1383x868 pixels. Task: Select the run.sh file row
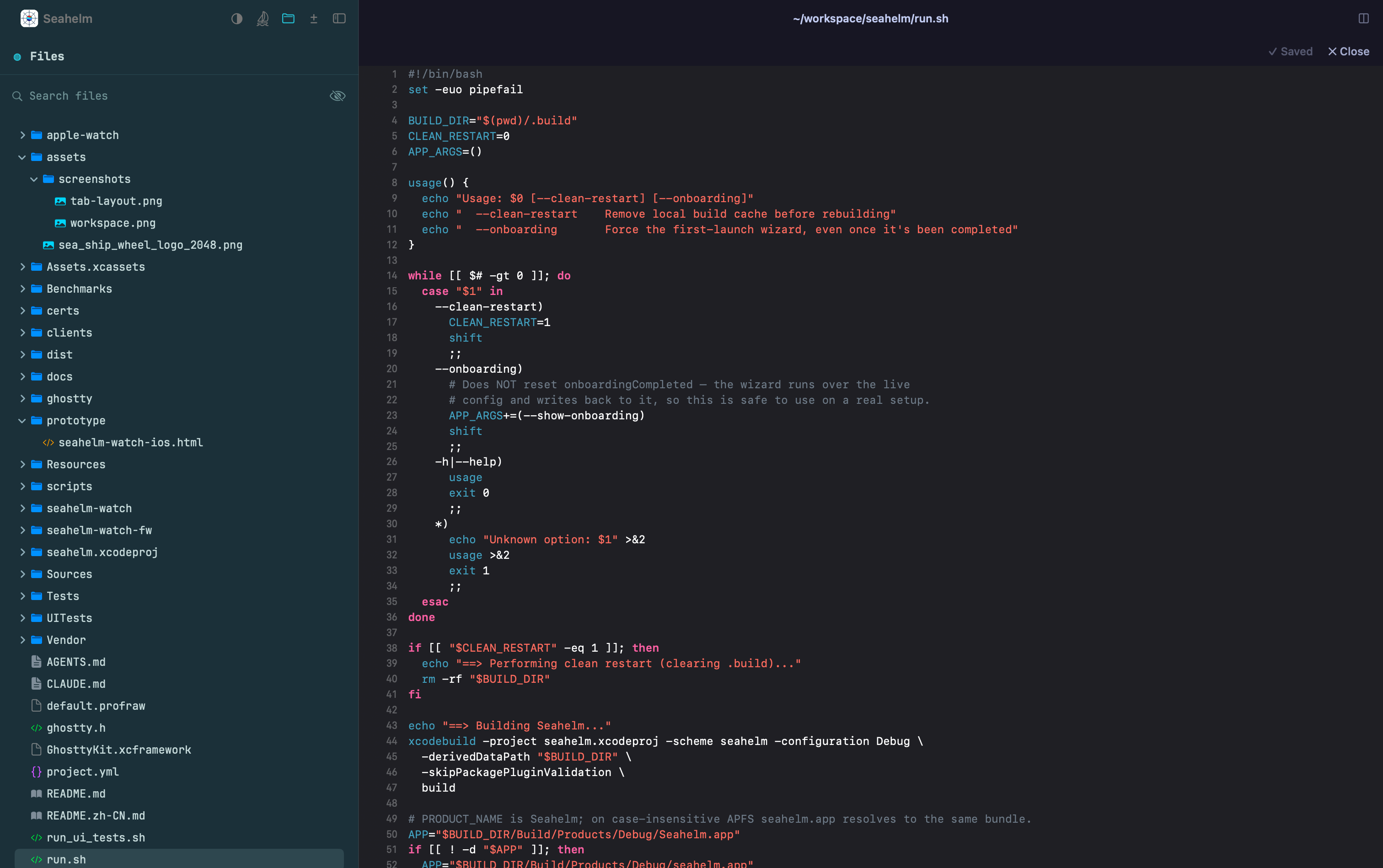coord(179,859)
